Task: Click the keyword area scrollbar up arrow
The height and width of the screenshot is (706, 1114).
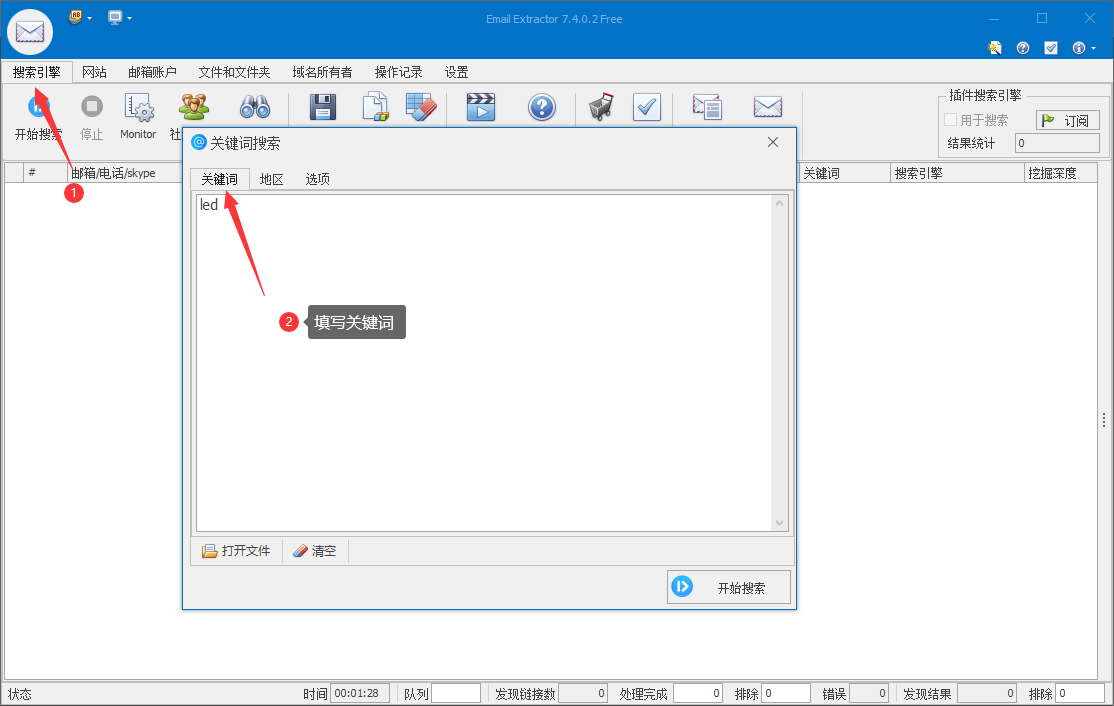Action: point(779,203)
